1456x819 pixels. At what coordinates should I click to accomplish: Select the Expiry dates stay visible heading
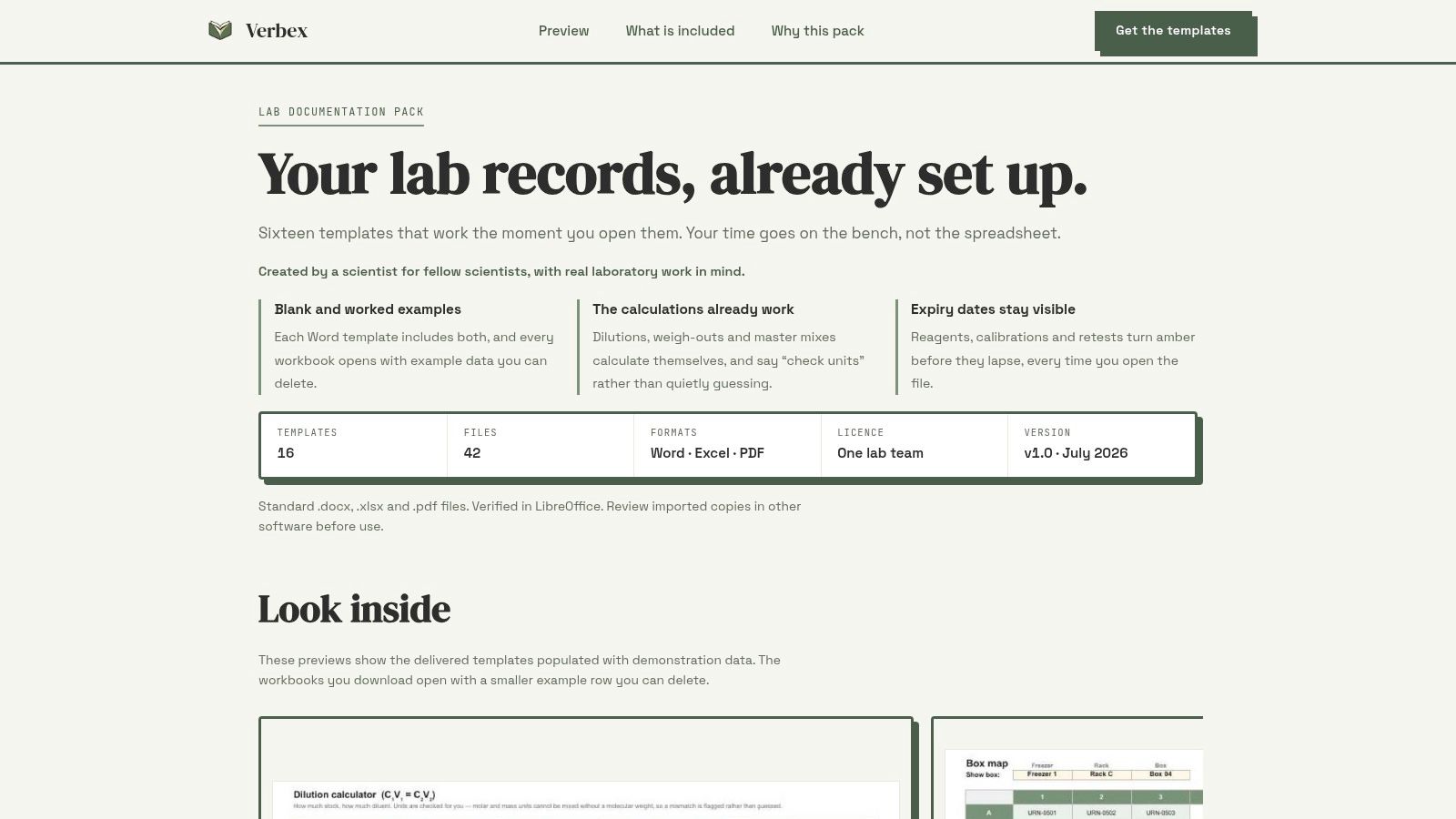993,309
